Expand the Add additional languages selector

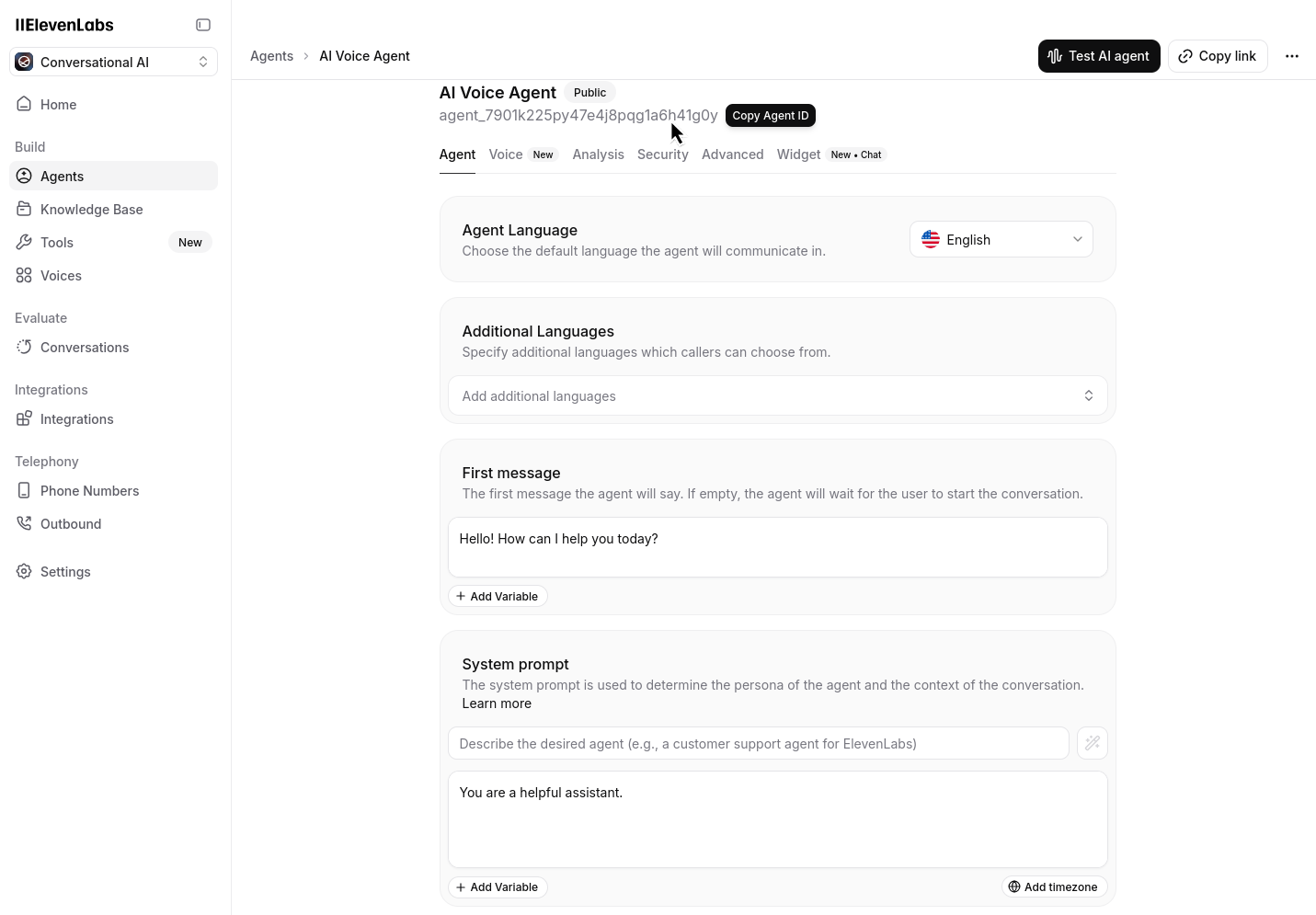(778, 395)
